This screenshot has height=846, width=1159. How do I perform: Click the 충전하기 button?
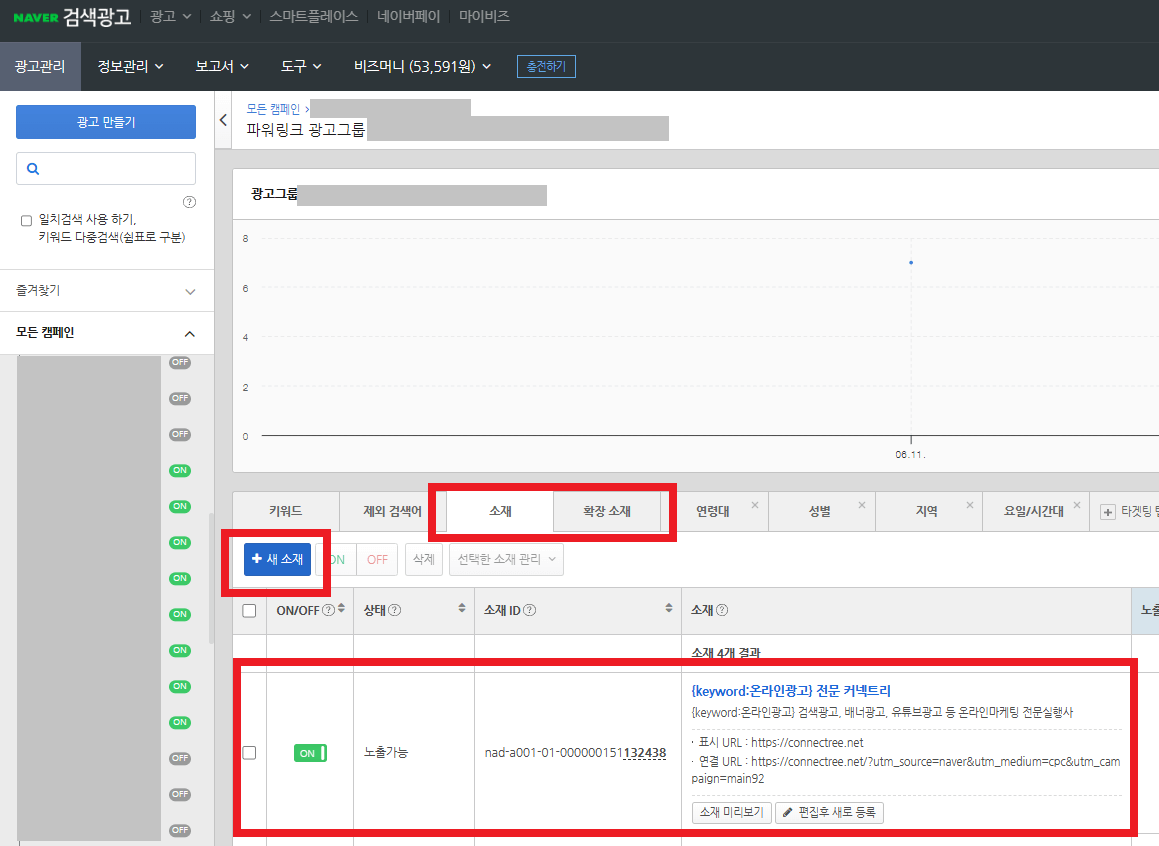[546, 66]
